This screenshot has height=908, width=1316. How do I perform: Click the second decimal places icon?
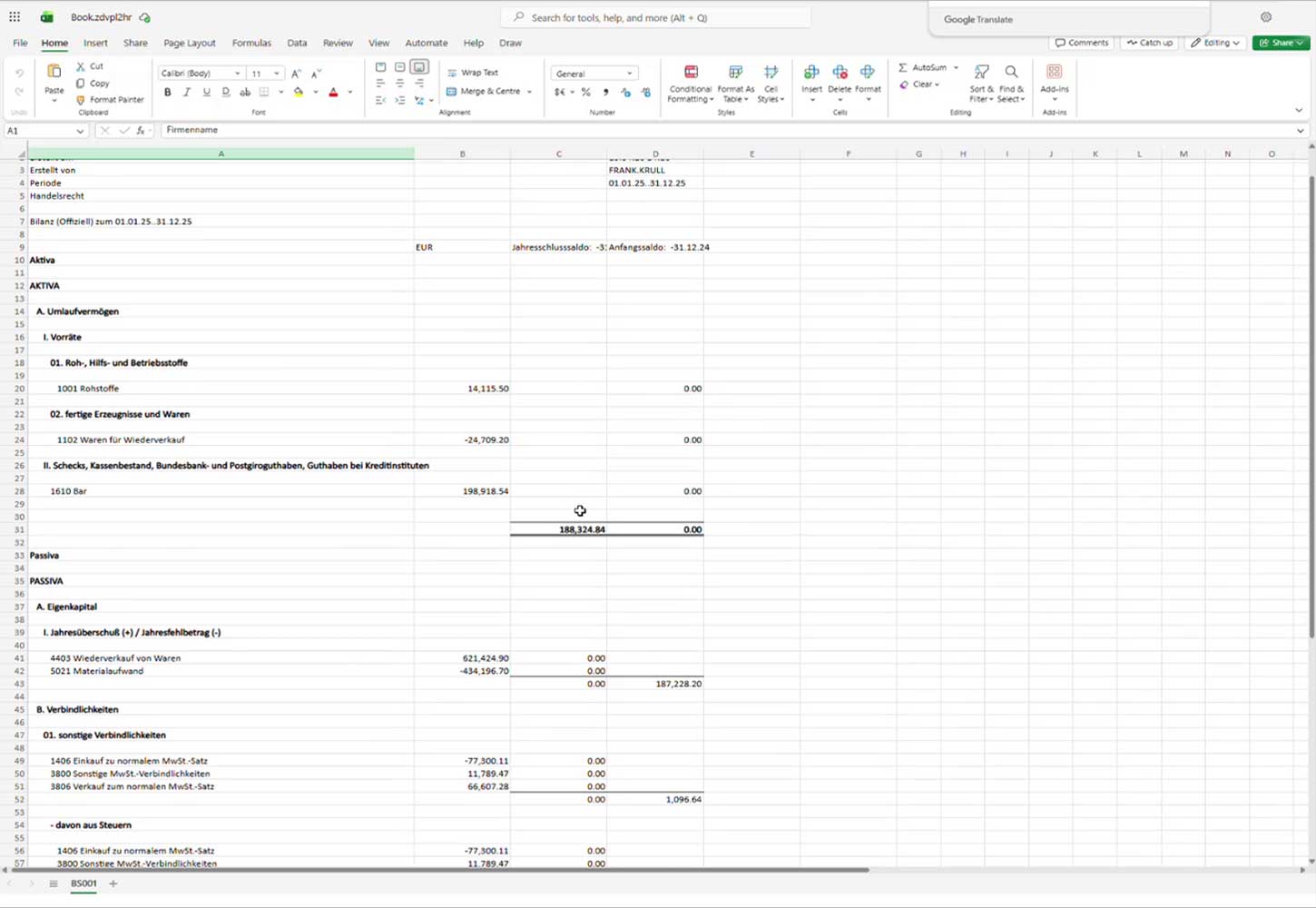[x=645, y=92]
